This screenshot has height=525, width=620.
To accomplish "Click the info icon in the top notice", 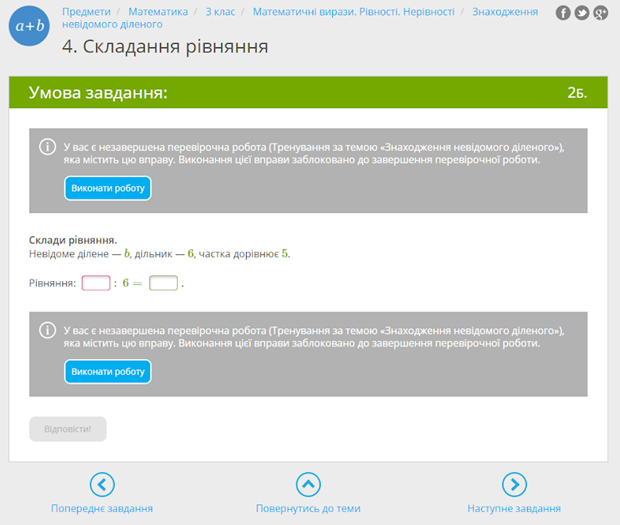I will pyautogui.click(x=46, y=147).
